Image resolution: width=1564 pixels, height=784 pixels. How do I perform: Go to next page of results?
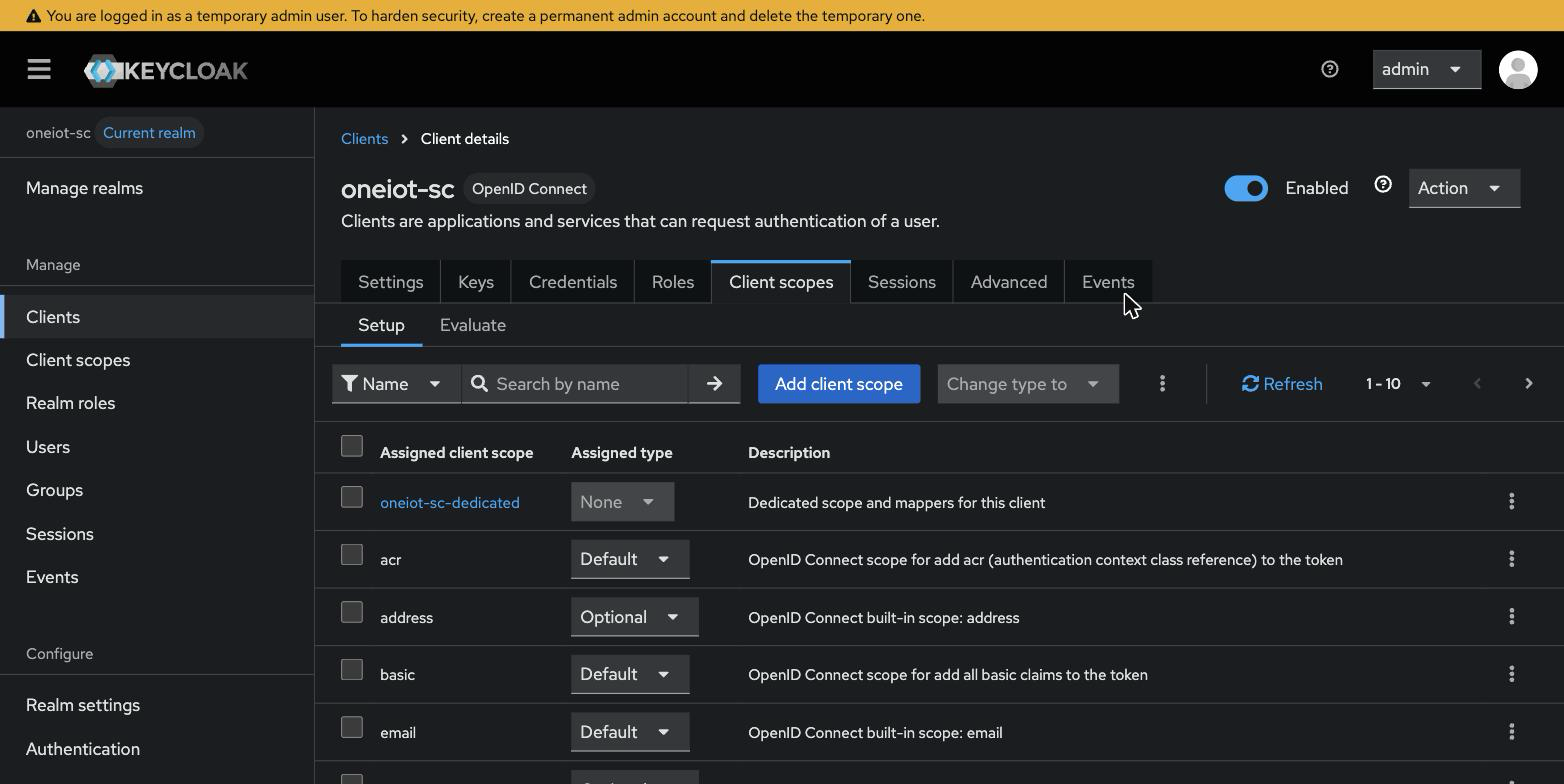(1528, 384)
